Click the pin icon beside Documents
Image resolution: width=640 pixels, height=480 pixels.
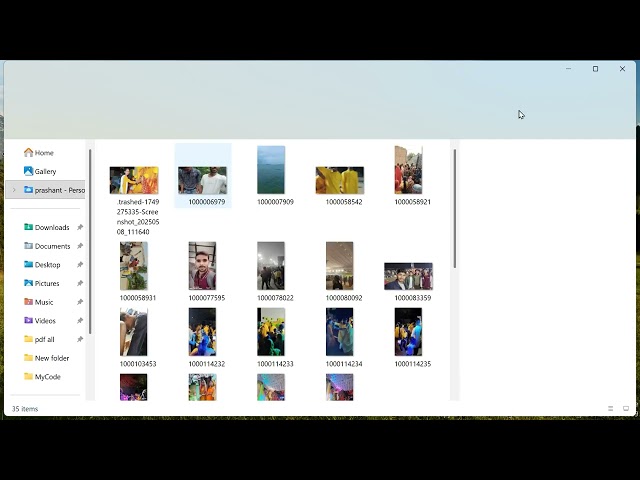coord(80,246)
